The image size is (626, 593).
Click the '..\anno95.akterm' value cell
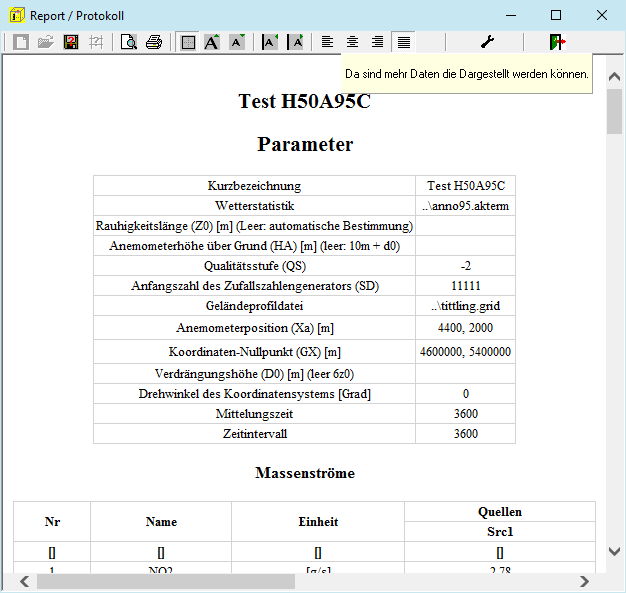point(466,206)
